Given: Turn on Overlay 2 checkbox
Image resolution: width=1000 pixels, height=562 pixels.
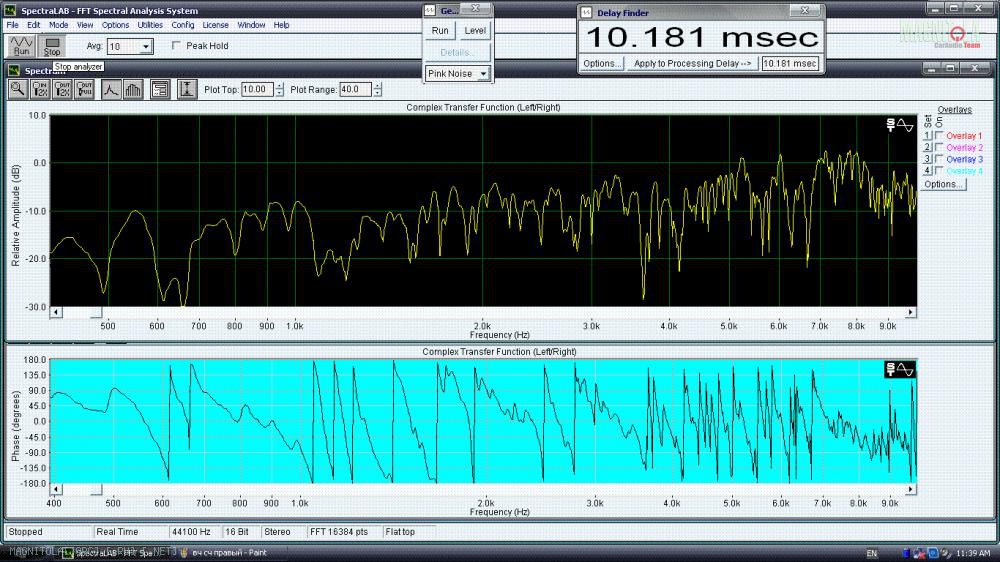Looking at the screenshot, I should coord(939,147).
